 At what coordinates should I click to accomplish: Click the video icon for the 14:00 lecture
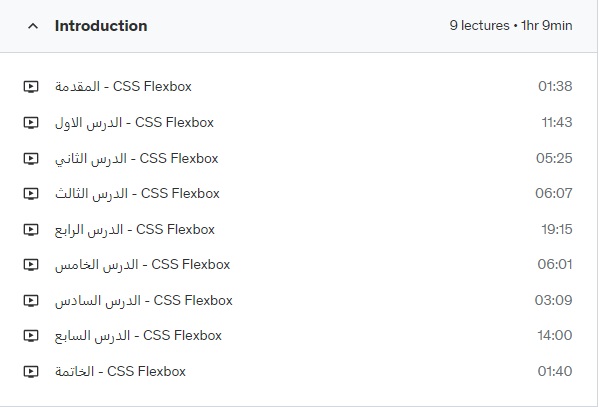(31, 336)
